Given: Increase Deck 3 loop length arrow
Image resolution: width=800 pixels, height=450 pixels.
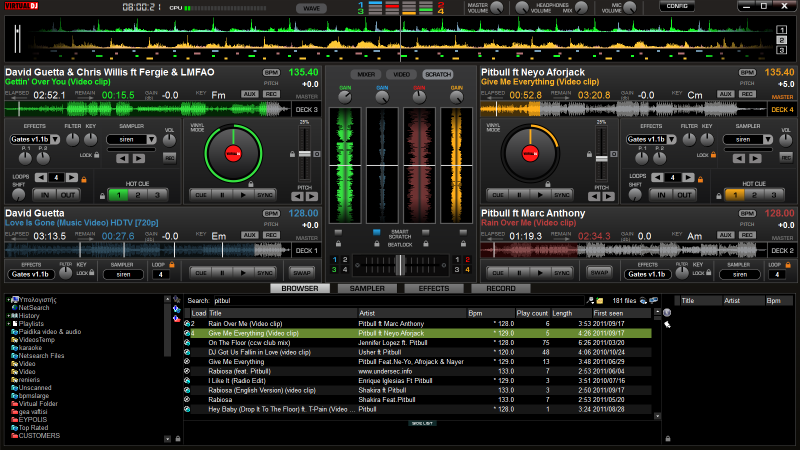Looking at the screenshot, I should tap(72, 178).
